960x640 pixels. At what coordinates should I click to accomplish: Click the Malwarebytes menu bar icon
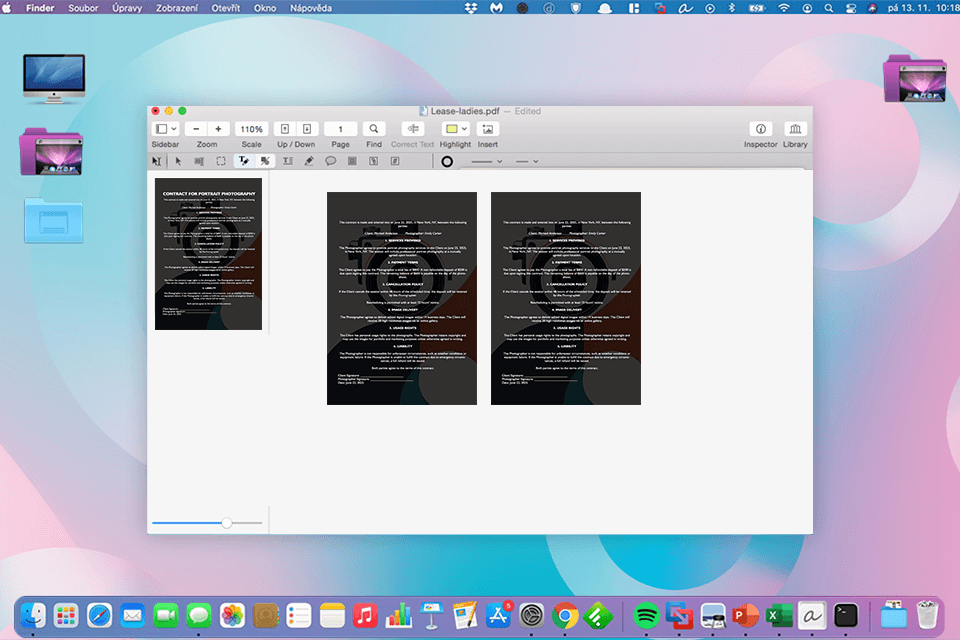497,8
